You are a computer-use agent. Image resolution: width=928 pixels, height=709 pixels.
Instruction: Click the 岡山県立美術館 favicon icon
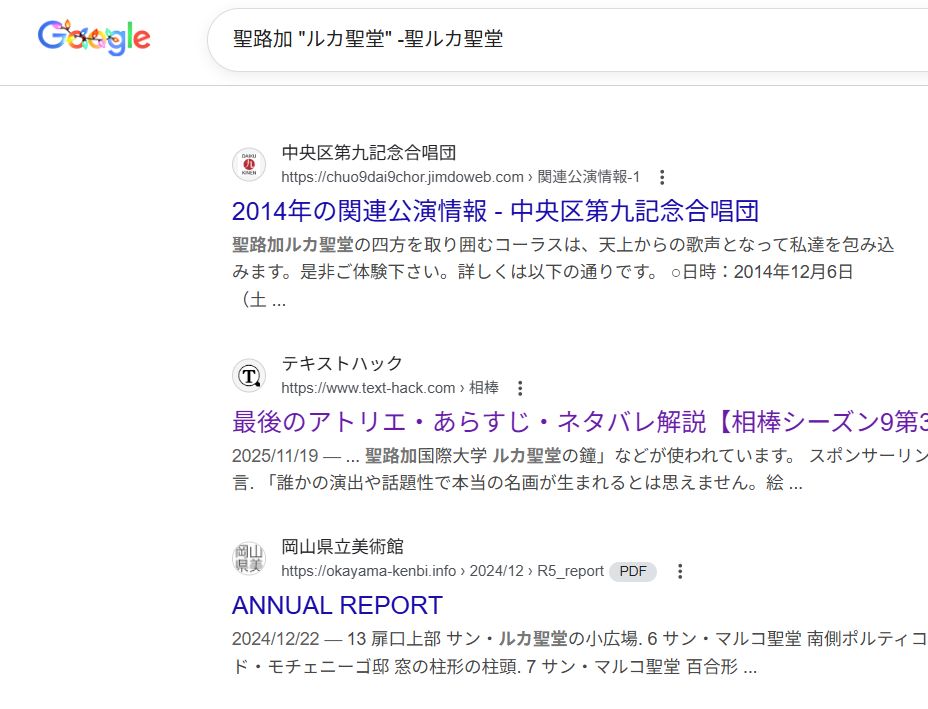(249, 559)
